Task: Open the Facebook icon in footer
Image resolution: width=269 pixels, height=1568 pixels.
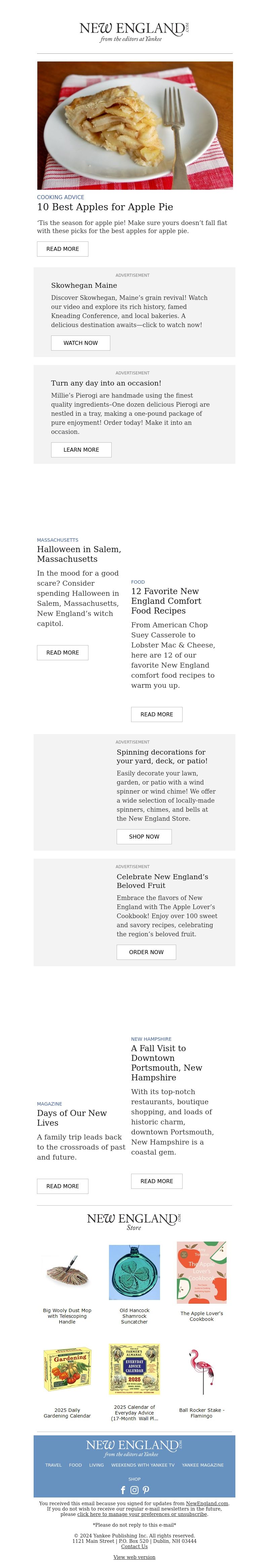Action: tap(123, 1490)
